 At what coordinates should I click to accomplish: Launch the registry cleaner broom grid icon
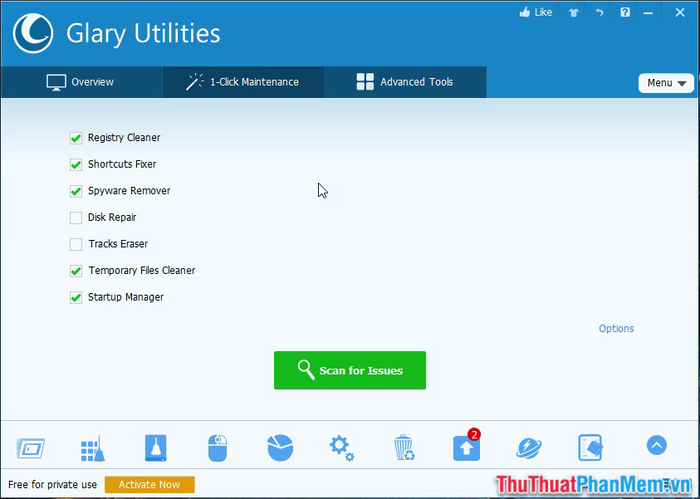(93, 448)
